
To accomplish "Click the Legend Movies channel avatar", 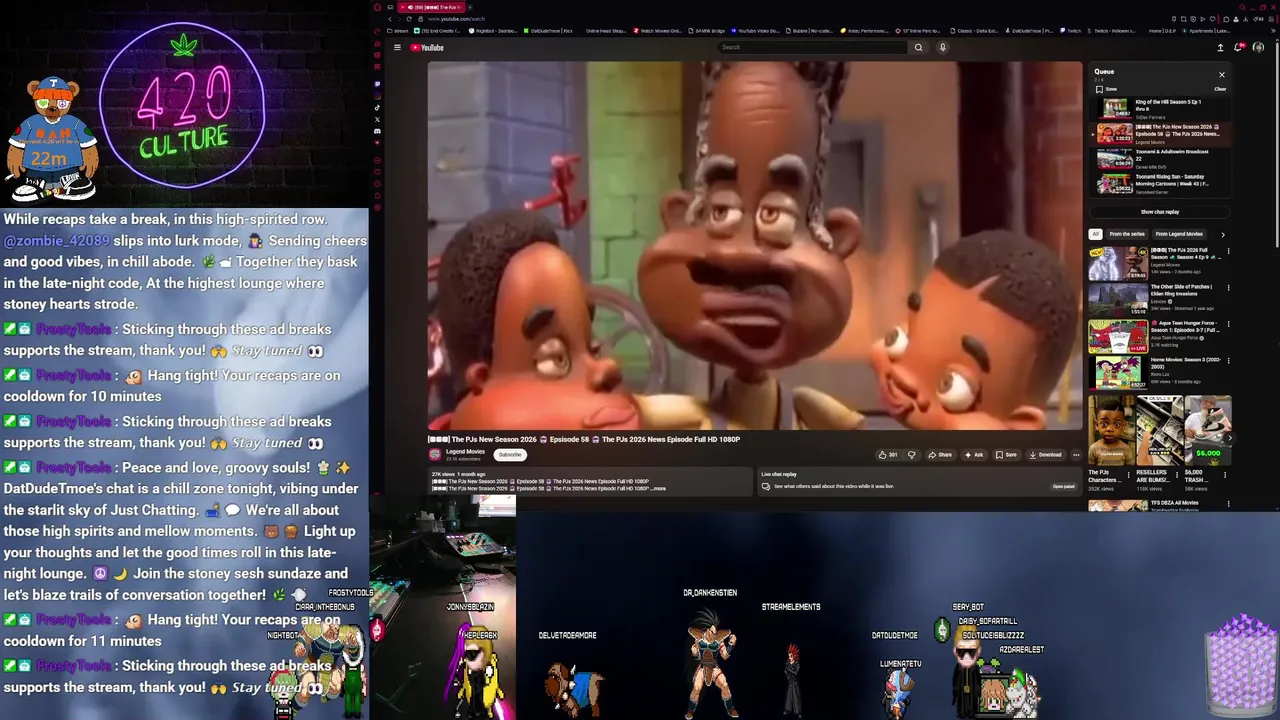I will (434, 454).
